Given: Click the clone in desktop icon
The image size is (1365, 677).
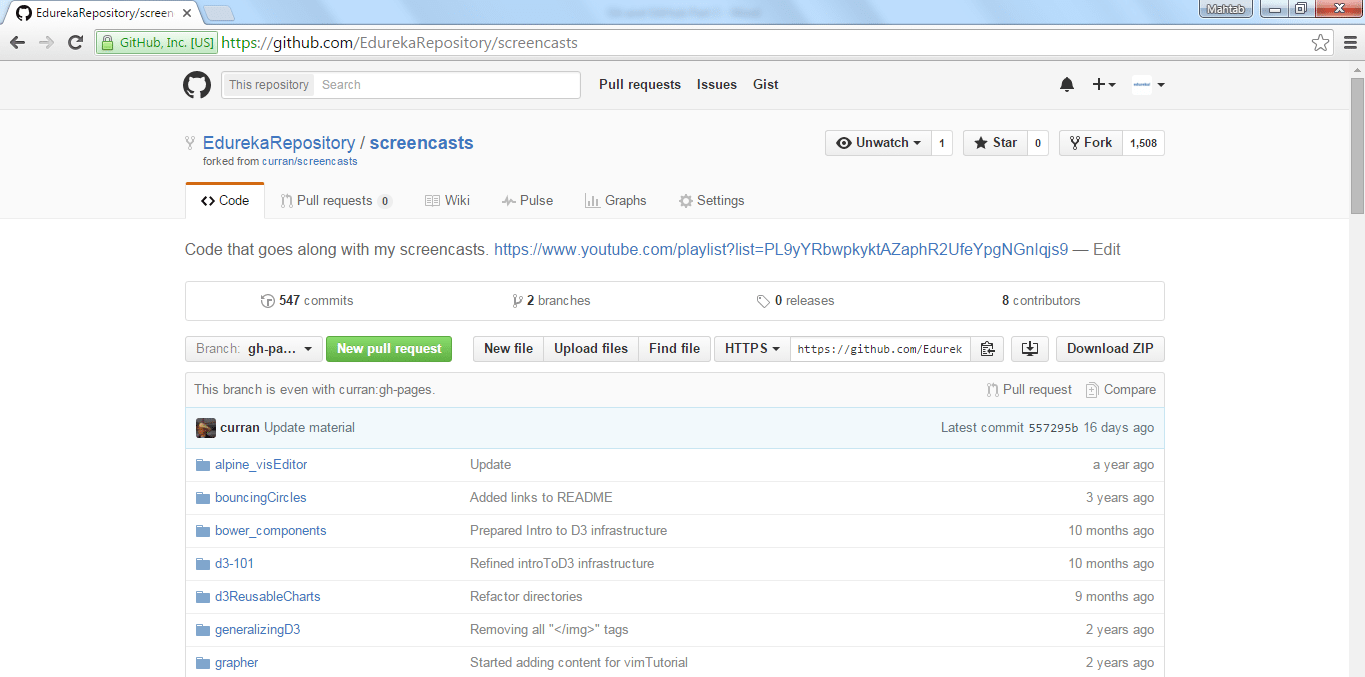Looking at the screenshot, I should click(1030, 349).
